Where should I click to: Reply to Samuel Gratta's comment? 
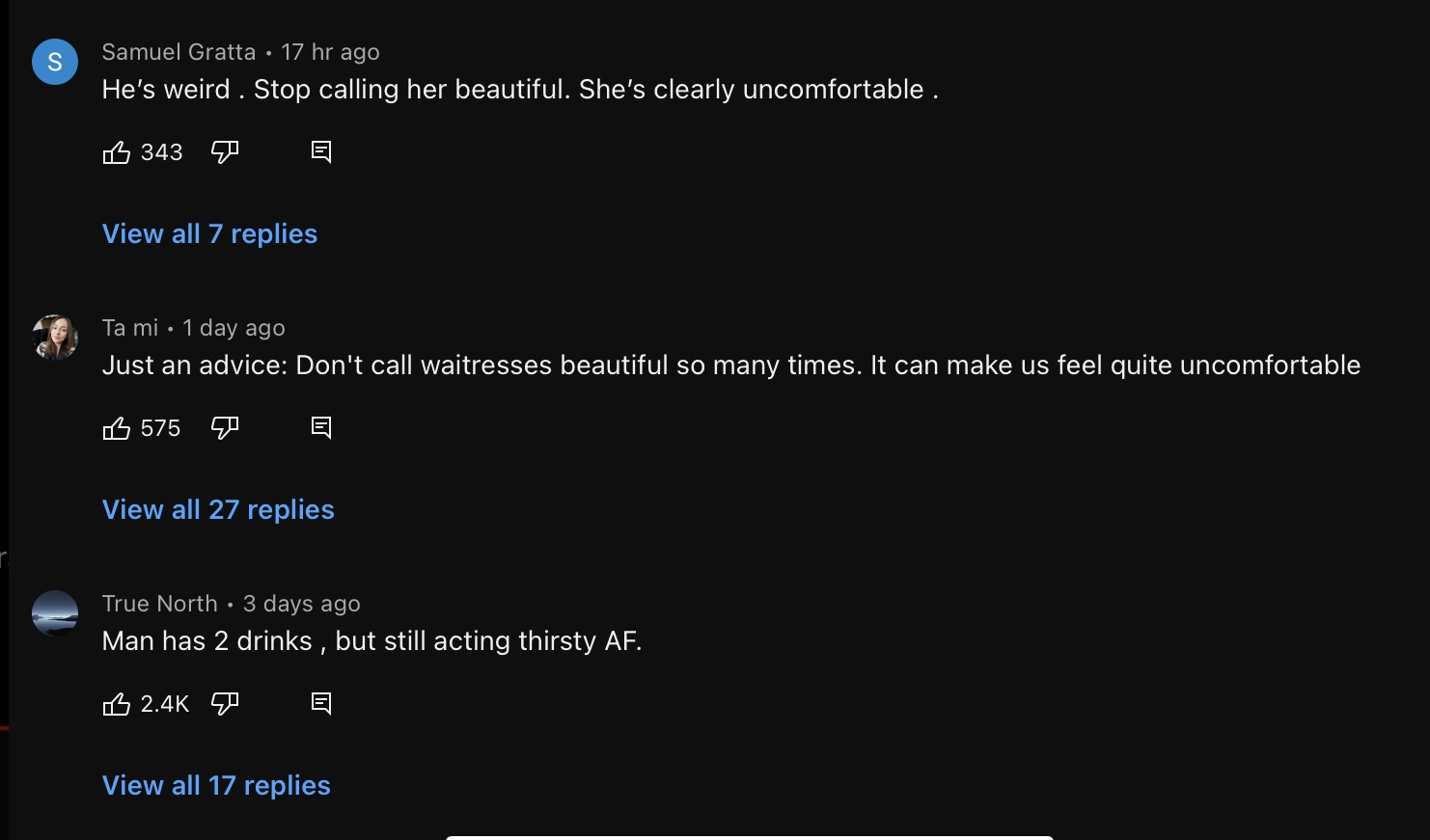tap(321, 152)
